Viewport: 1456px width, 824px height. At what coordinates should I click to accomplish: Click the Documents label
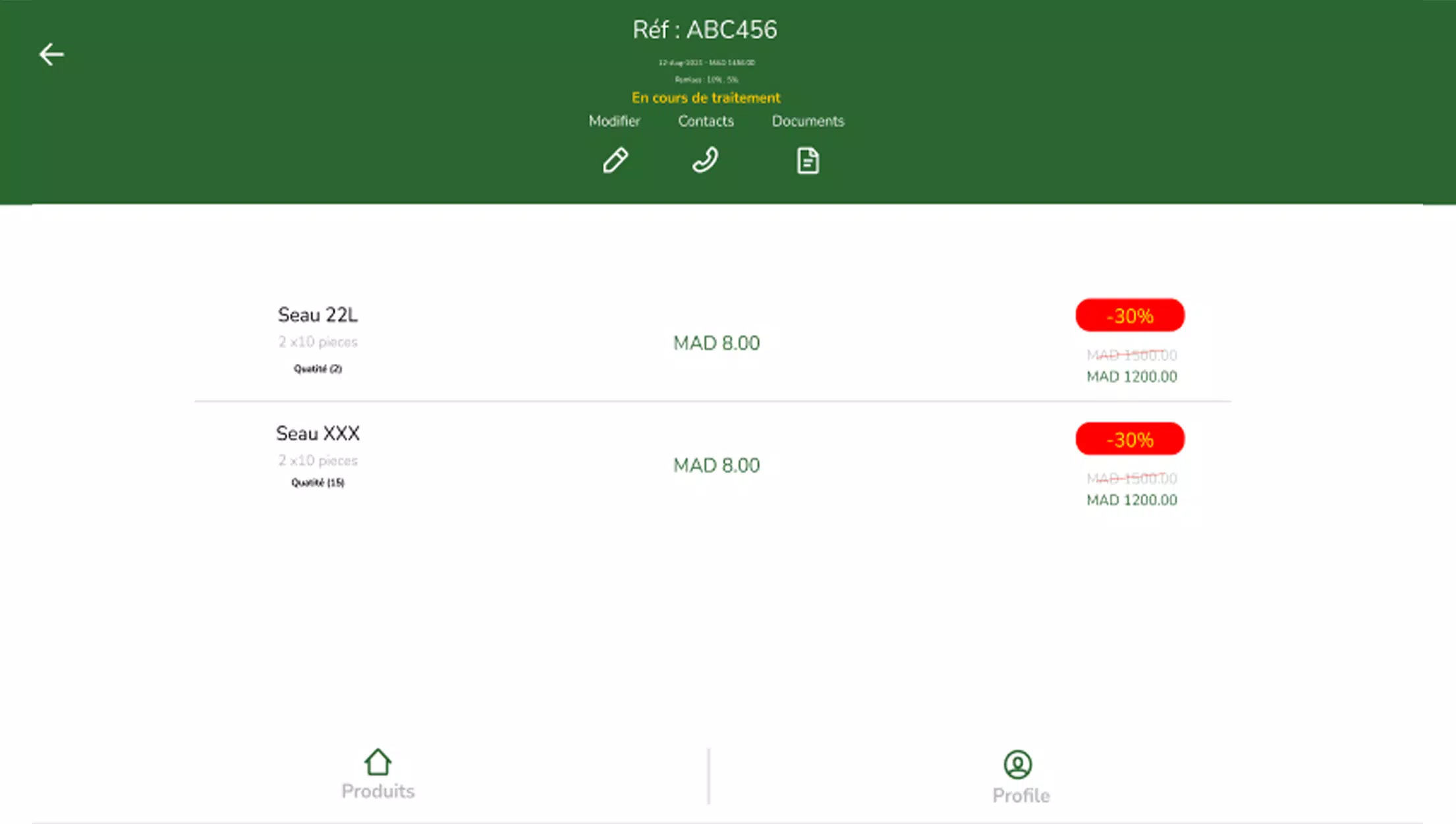pos(808,121)
